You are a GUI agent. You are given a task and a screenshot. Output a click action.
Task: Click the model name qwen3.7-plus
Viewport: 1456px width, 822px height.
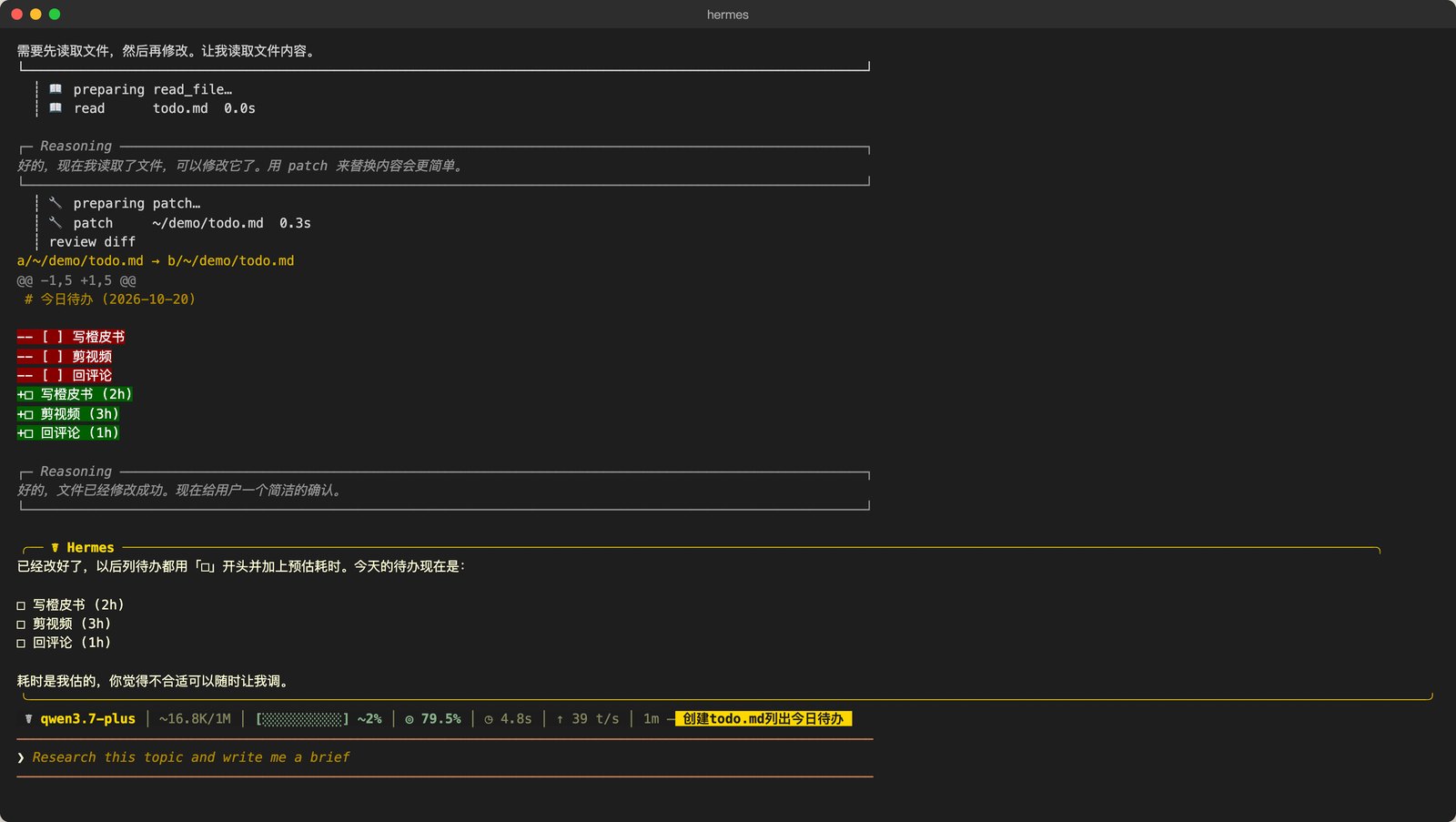(87, 719)
